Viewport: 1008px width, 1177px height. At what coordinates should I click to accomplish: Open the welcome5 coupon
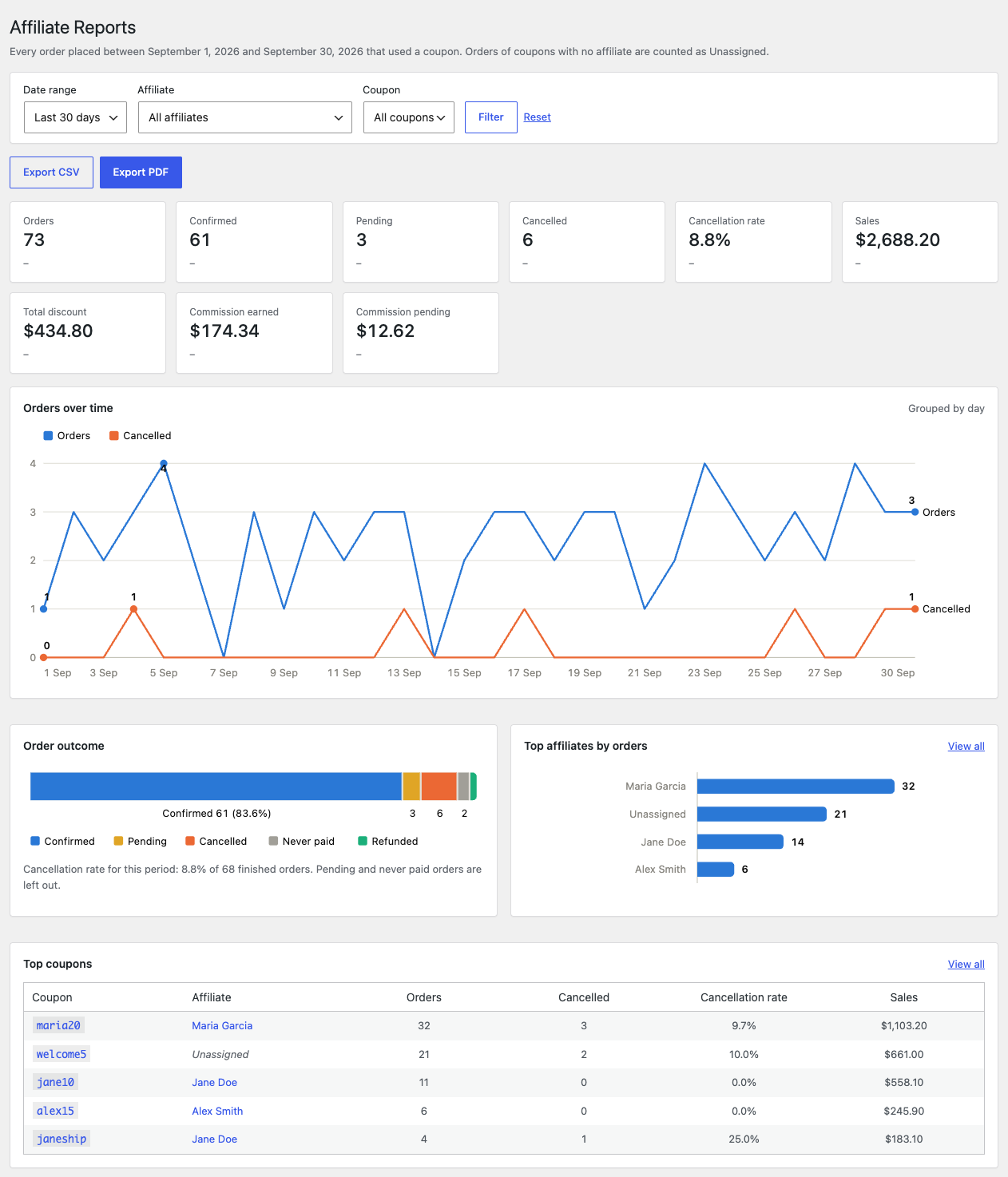click(62, 1054)
